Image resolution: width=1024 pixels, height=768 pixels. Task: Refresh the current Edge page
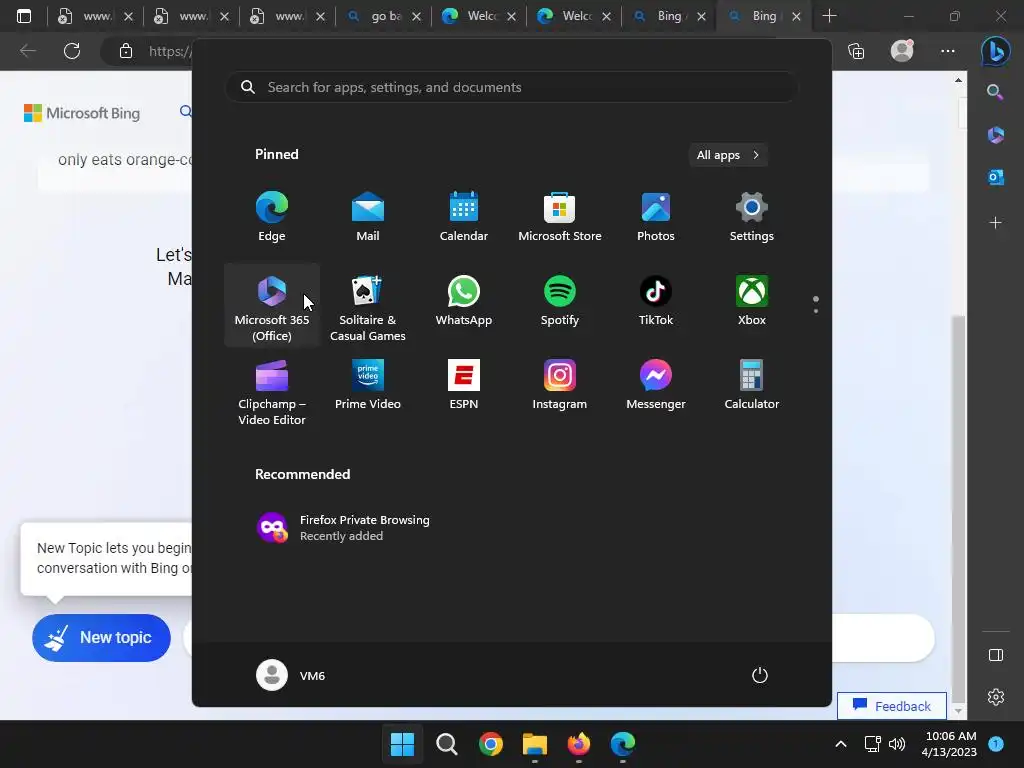(72, 51)
